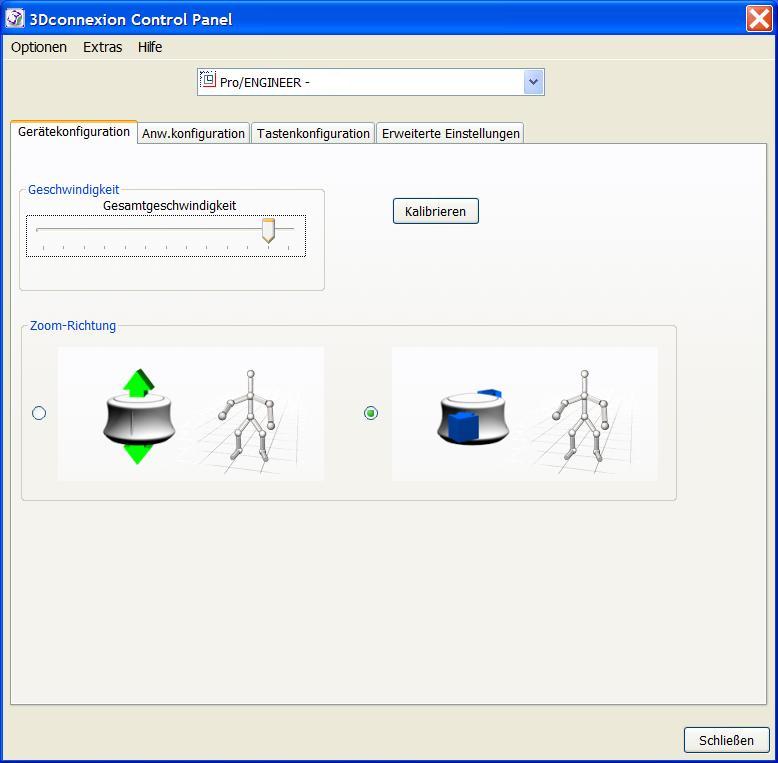Open the Erweiterte Einstellungen tab

pos(451,133)
